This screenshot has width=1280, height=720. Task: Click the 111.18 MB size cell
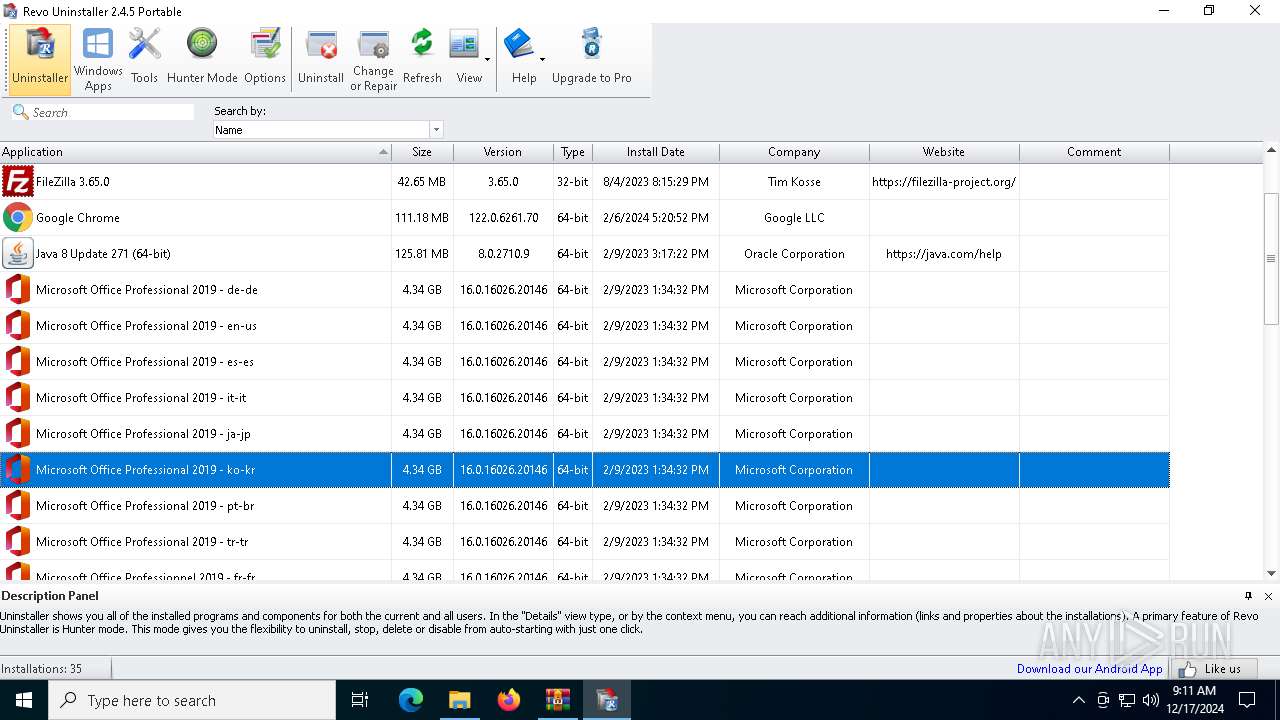pyautogui.click(x=422, y=218)
